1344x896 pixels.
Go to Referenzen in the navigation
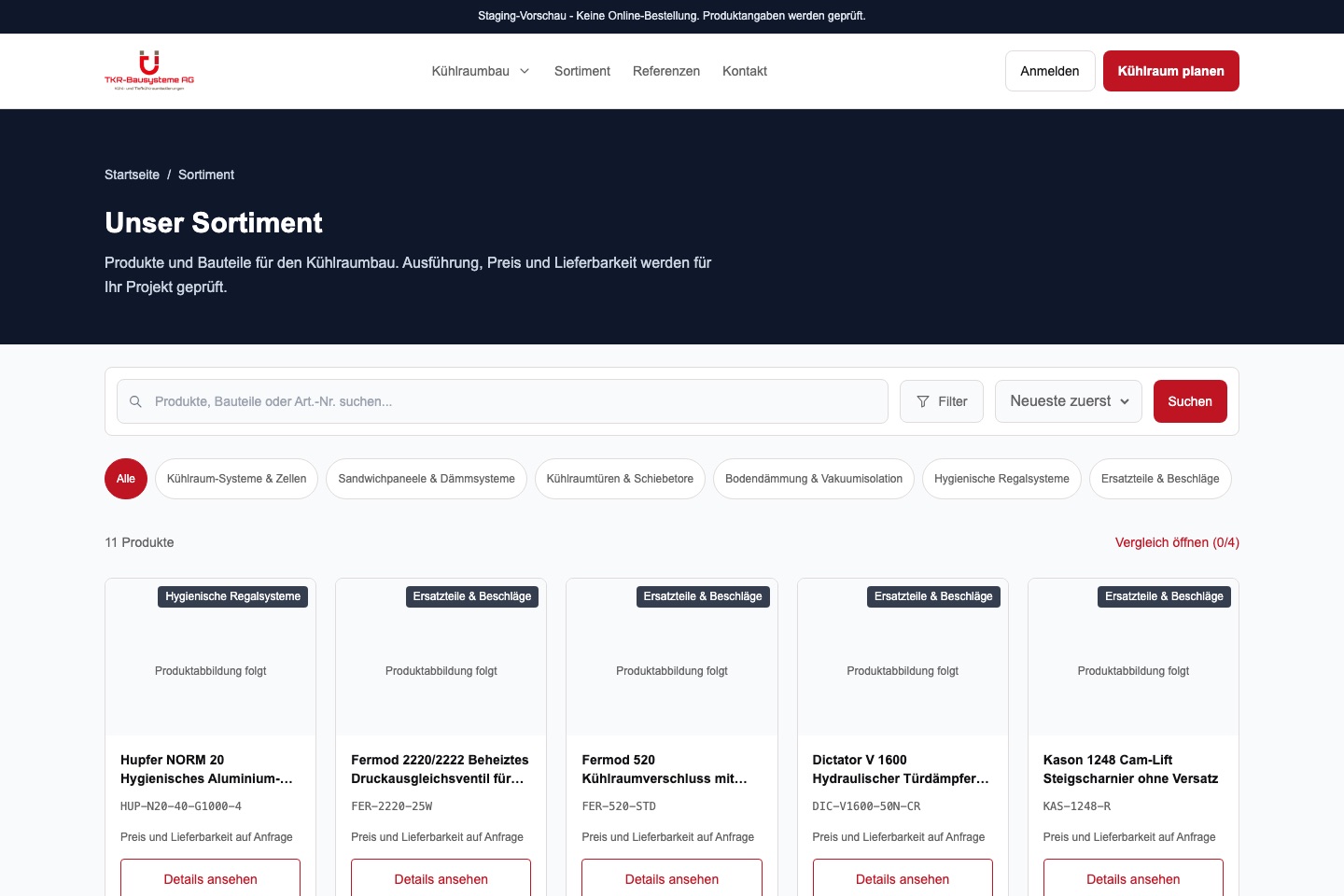click(666, 71)
